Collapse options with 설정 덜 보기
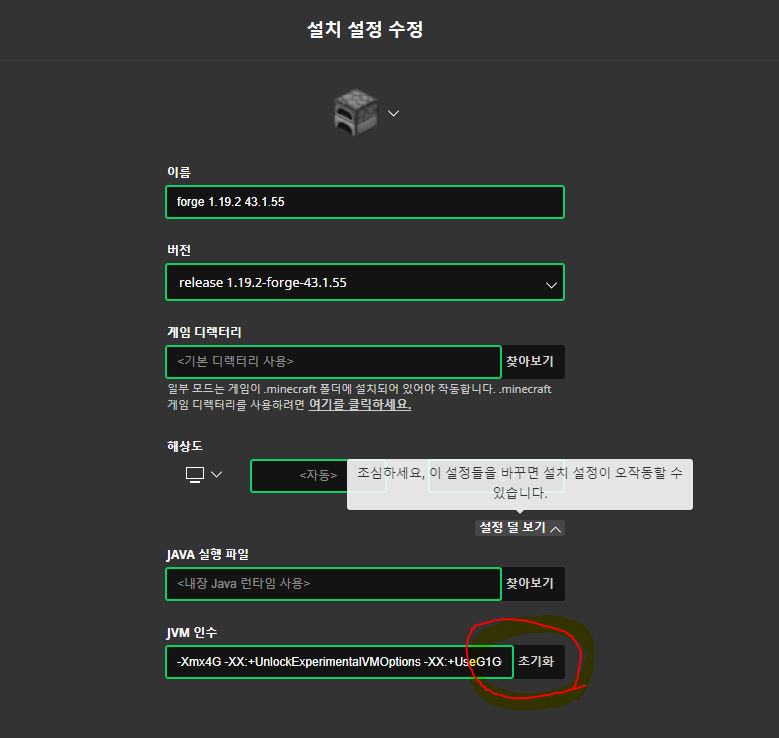Screen dimensions: 779x738 [520, 528]
